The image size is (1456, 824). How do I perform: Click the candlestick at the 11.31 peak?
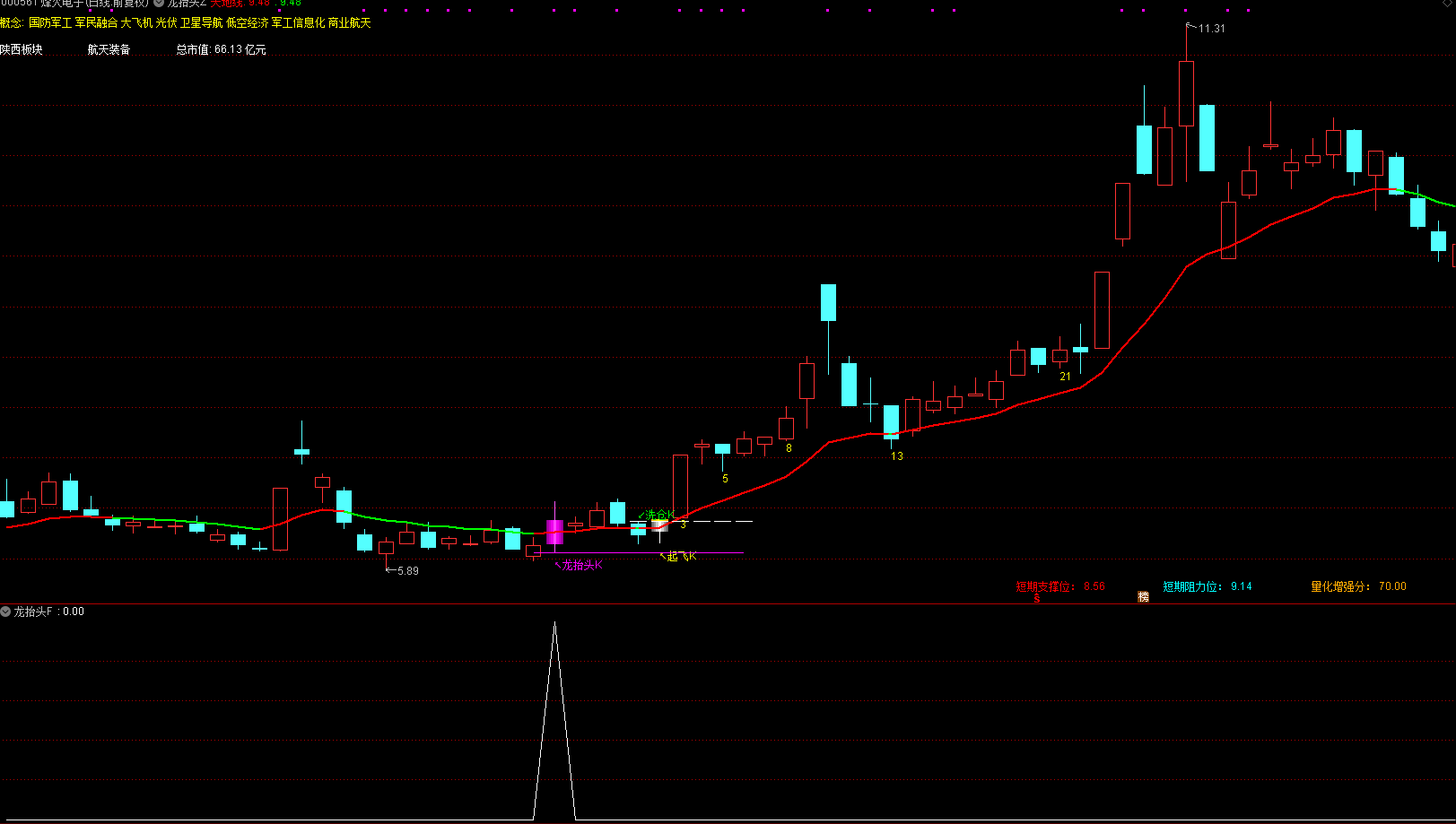[1186, 93]
